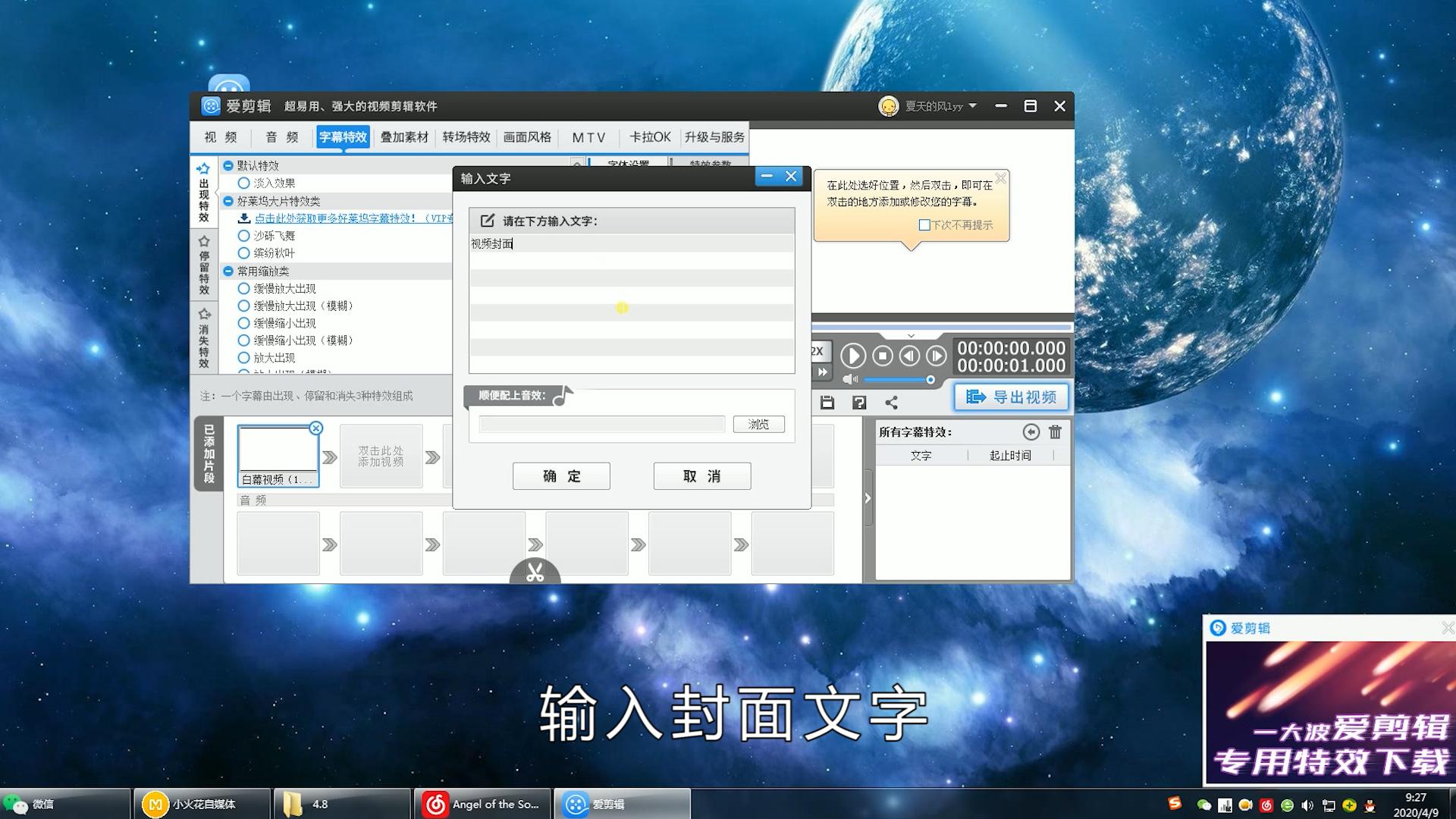
Task: Click the QQ penguin tray icon
Action: [x=1370, y=805]
